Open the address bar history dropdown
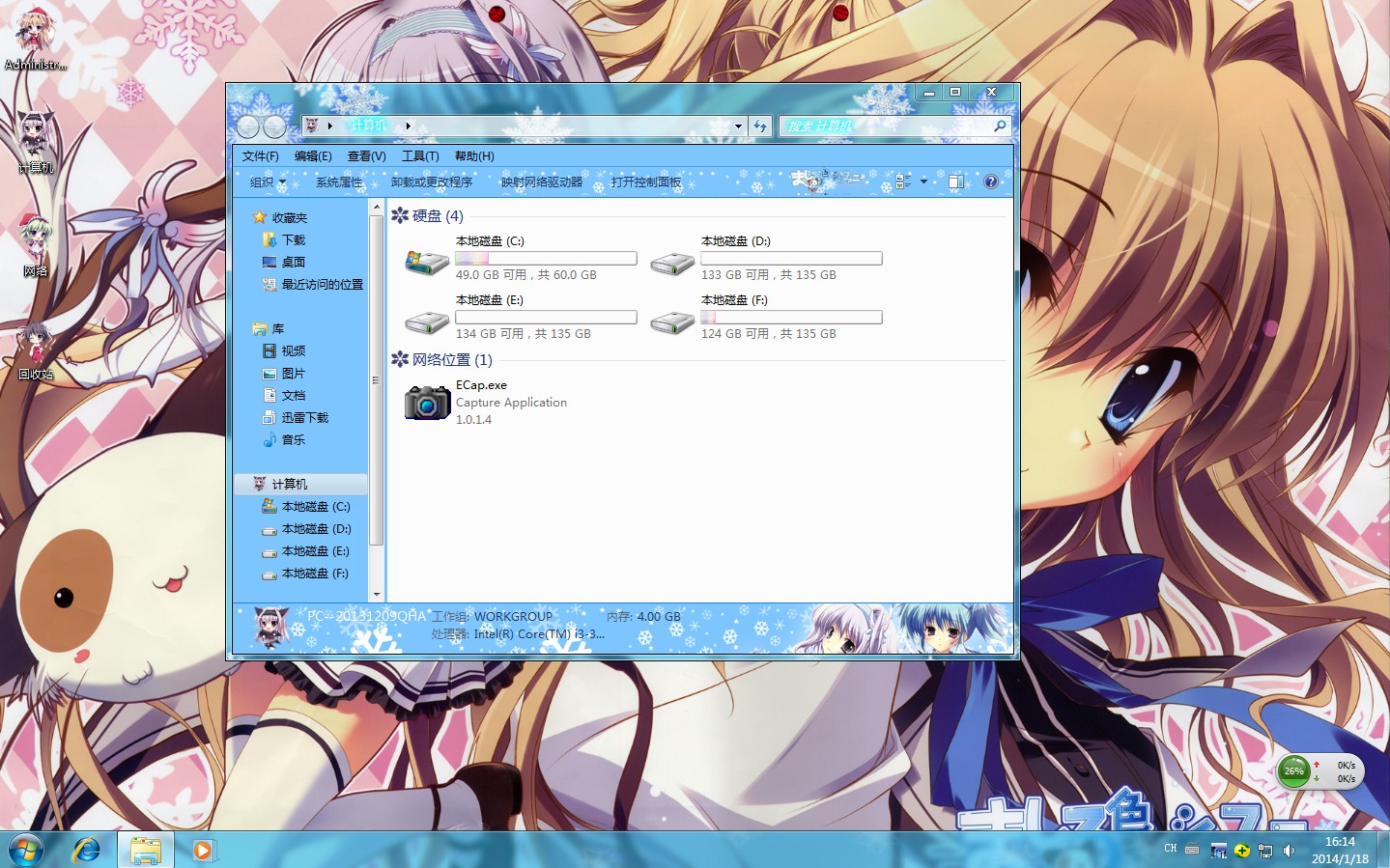This screenshot has height=868, width=1390. click(738, 126)
